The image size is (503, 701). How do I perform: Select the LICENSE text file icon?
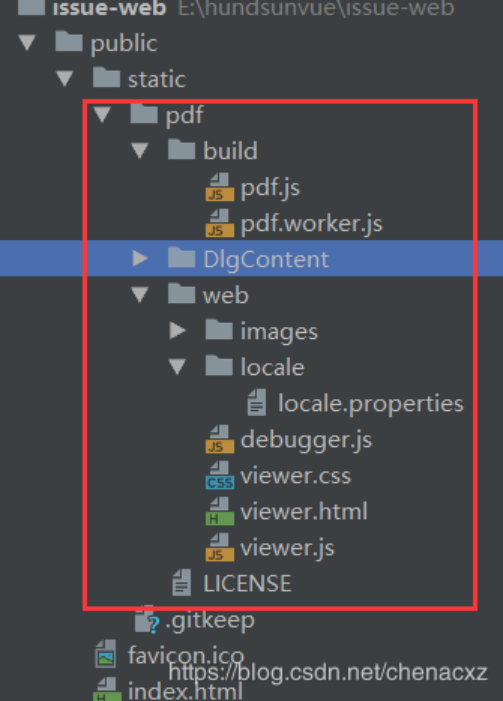(182, 583)
